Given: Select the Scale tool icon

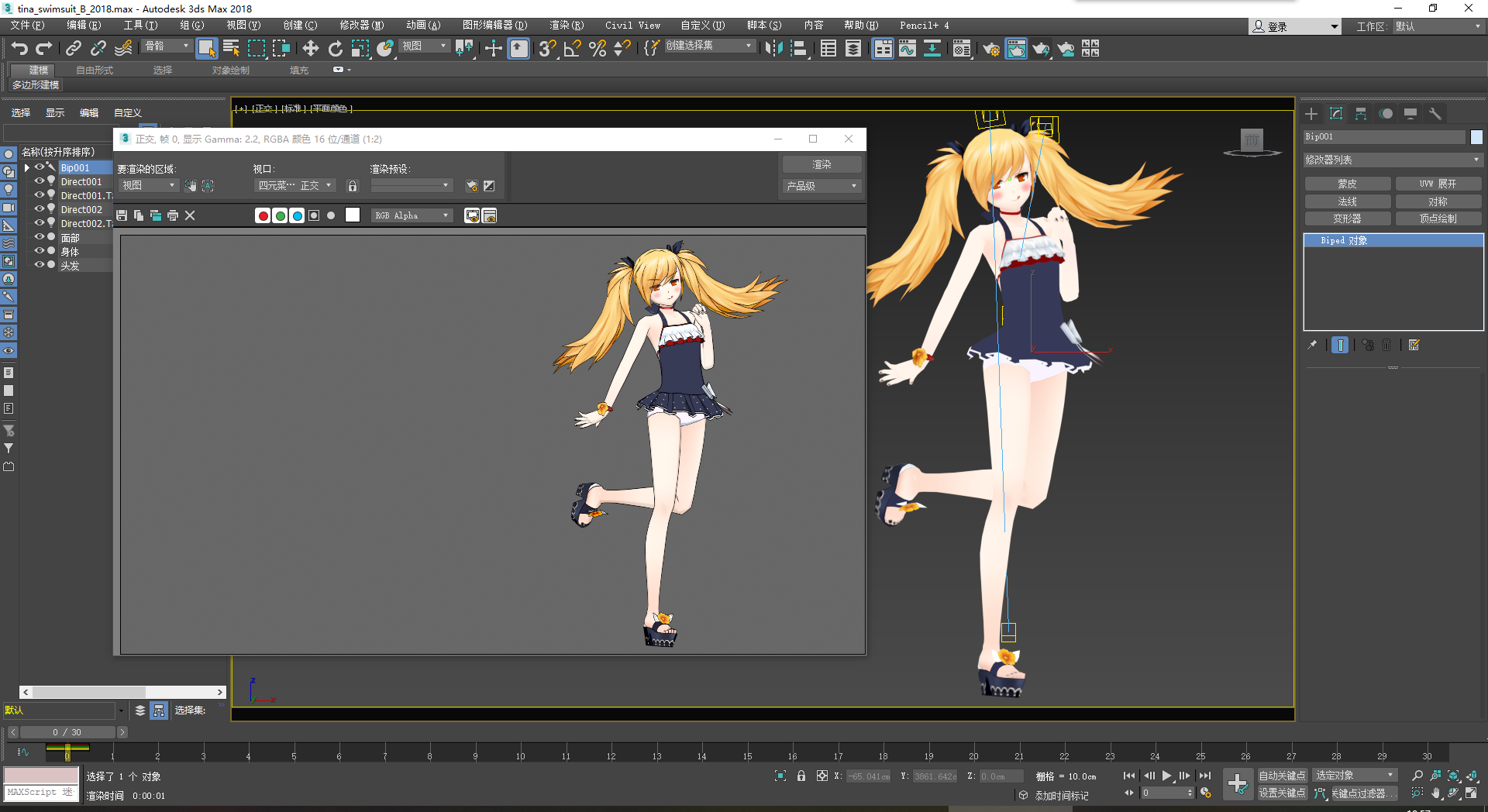Looking at the screenshot, I should (x=360, y=49).
